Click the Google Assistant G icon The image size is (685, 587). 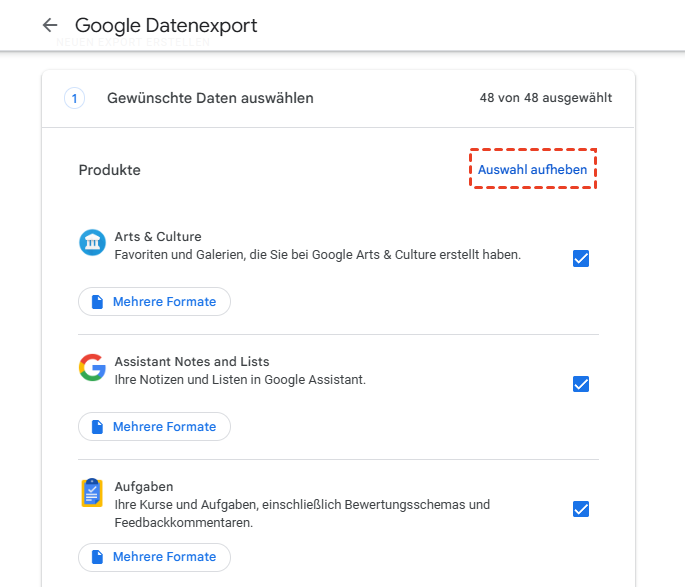pyautogui.click(x=92, y=367)
